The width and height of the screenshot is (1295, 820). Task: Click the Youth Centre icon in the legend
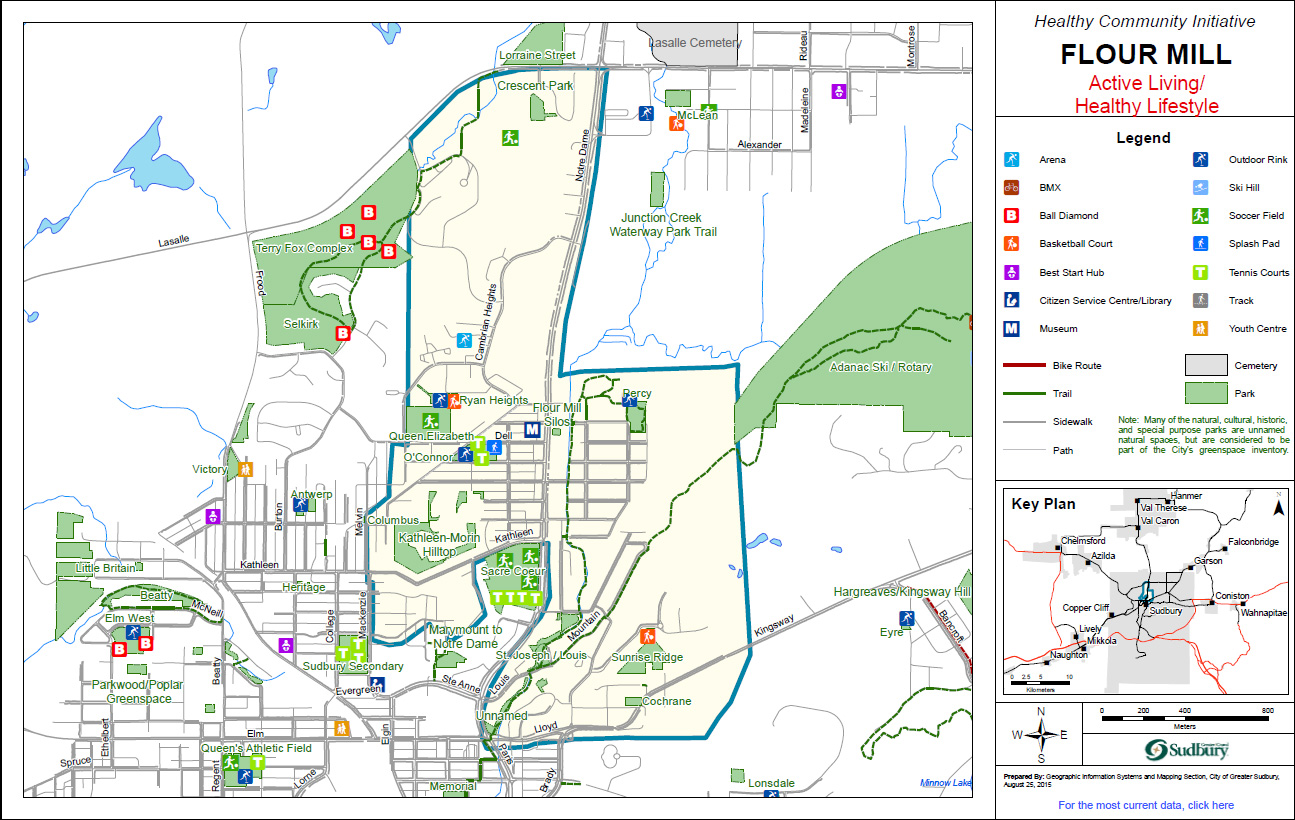(x=1201, y=328)
